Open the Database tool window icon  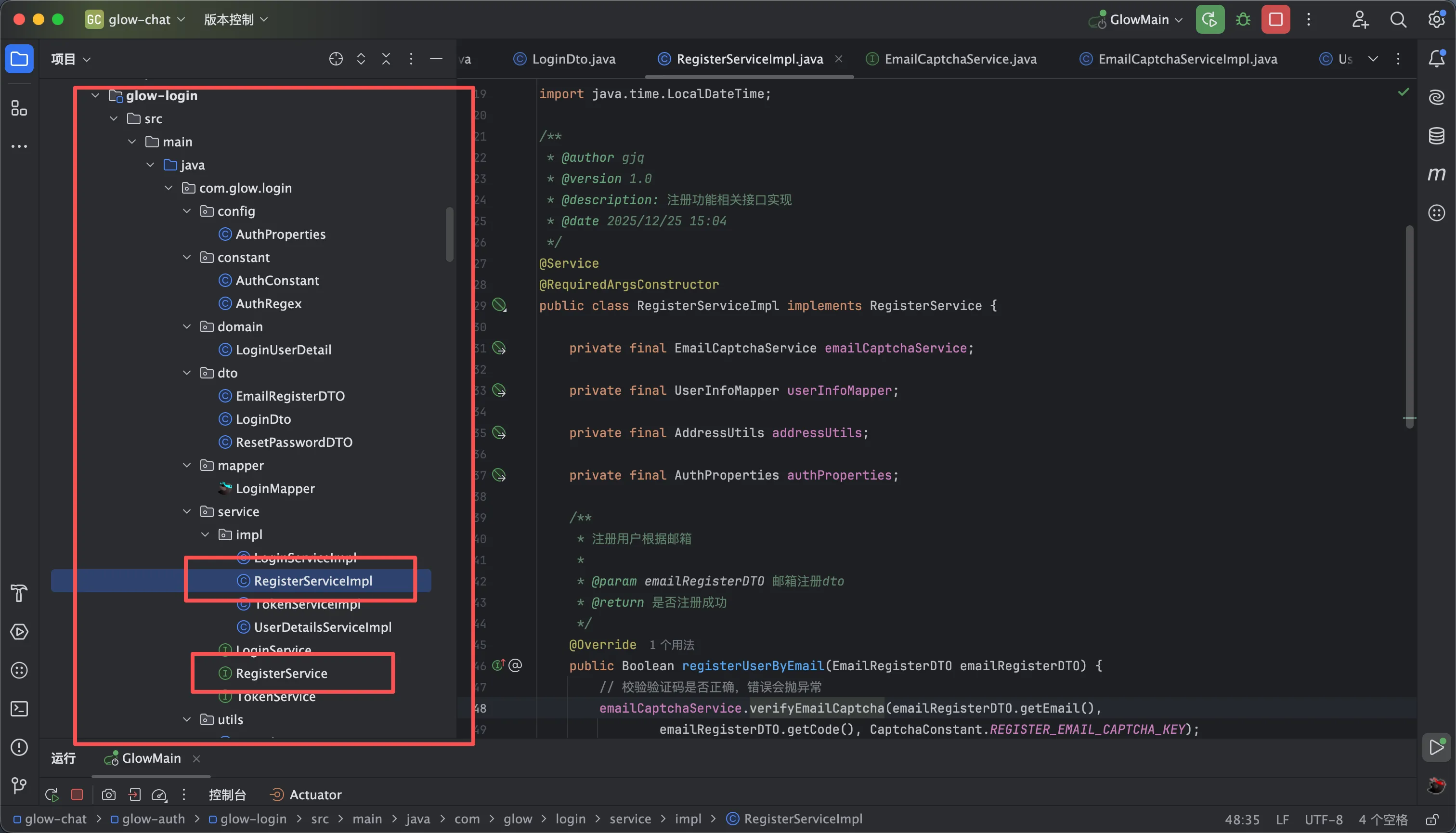pyautogui.click(x=1436, y=136)
